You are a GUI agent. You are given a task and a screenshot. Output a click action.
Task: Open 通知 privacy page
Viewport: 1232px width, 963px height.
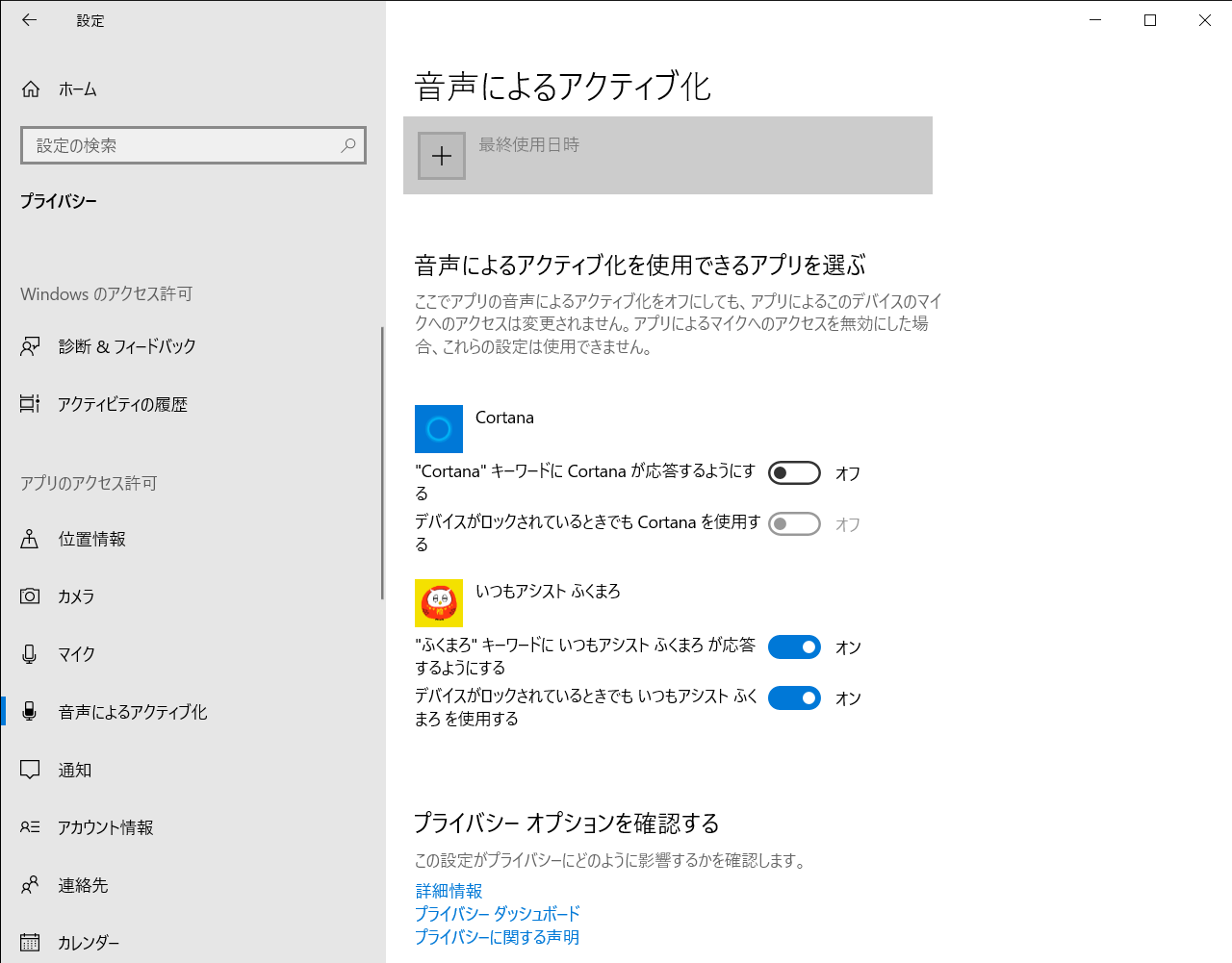[75, 770]
